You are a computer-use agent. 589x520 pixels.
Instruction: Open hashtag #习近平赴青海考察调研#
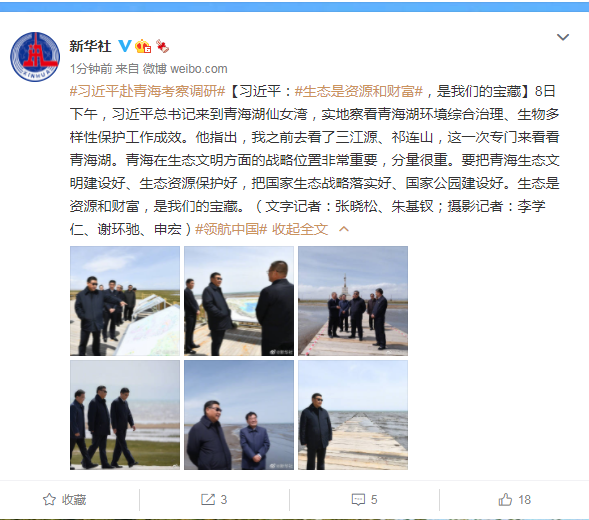click(x=148, y=91)
